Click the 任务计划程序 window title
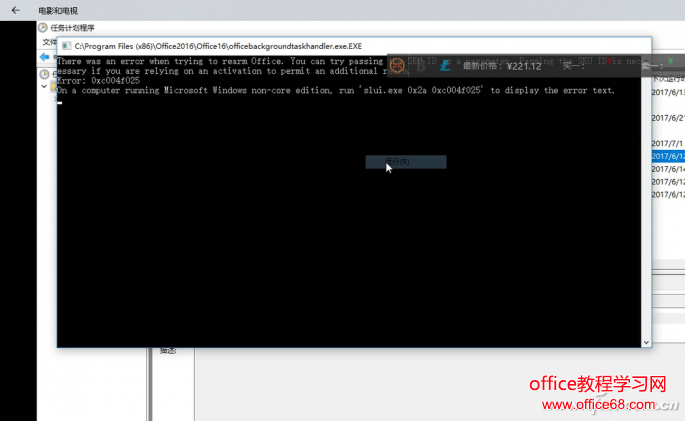The width and height of the screenshot is (685, 421). pos(73,28)
